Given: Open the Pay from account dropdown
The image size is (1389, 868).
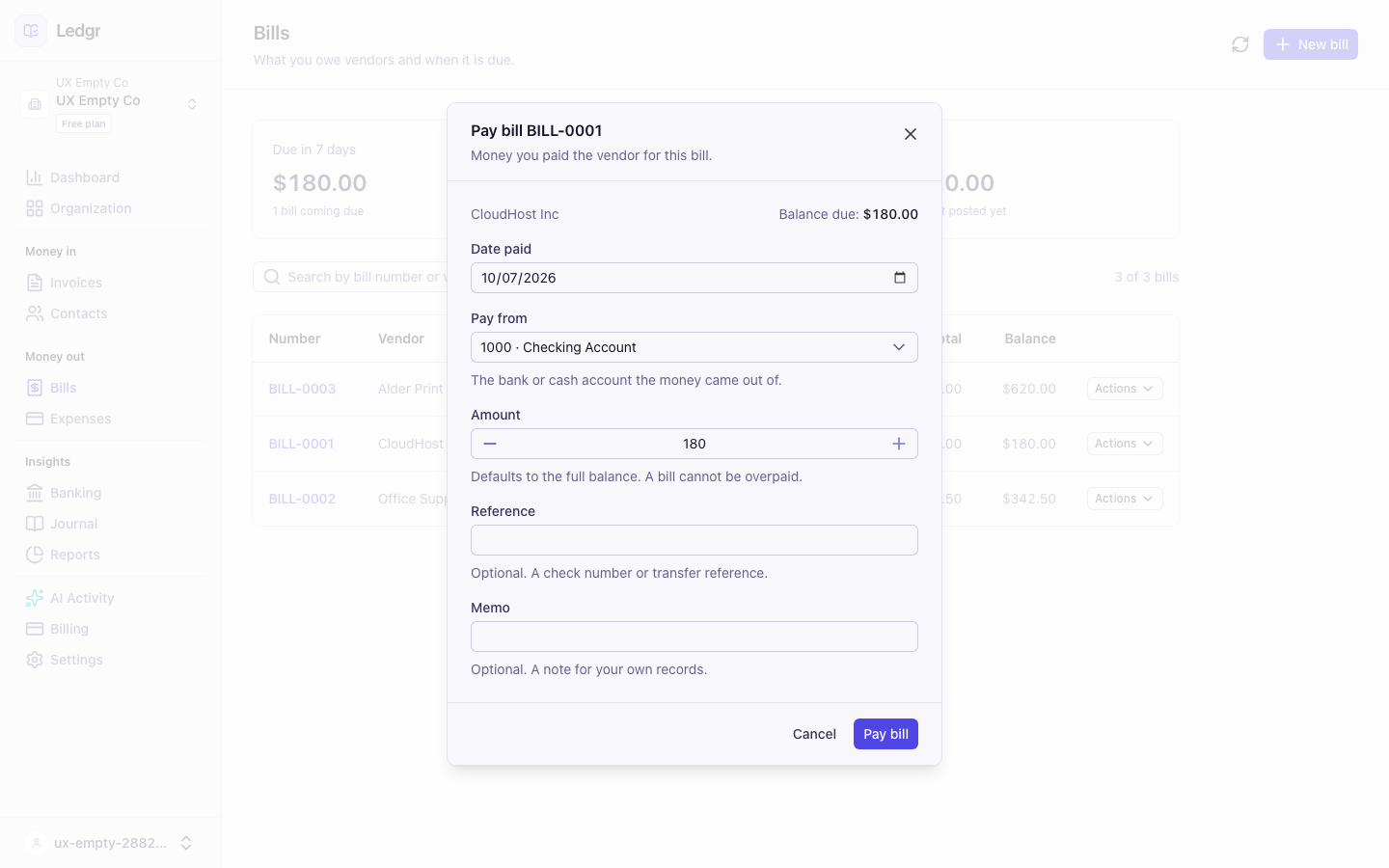Looking at the screenshot, I should (694, 347).
